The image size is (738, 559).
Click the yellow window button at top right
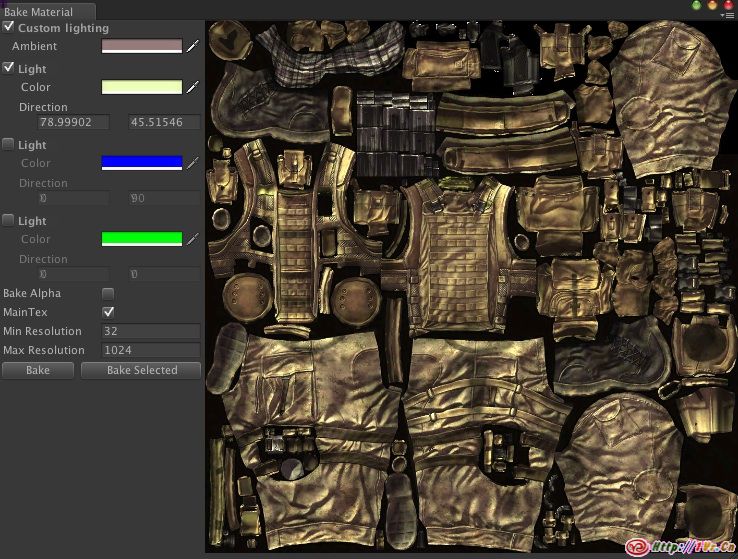click(x=712, y=5)
